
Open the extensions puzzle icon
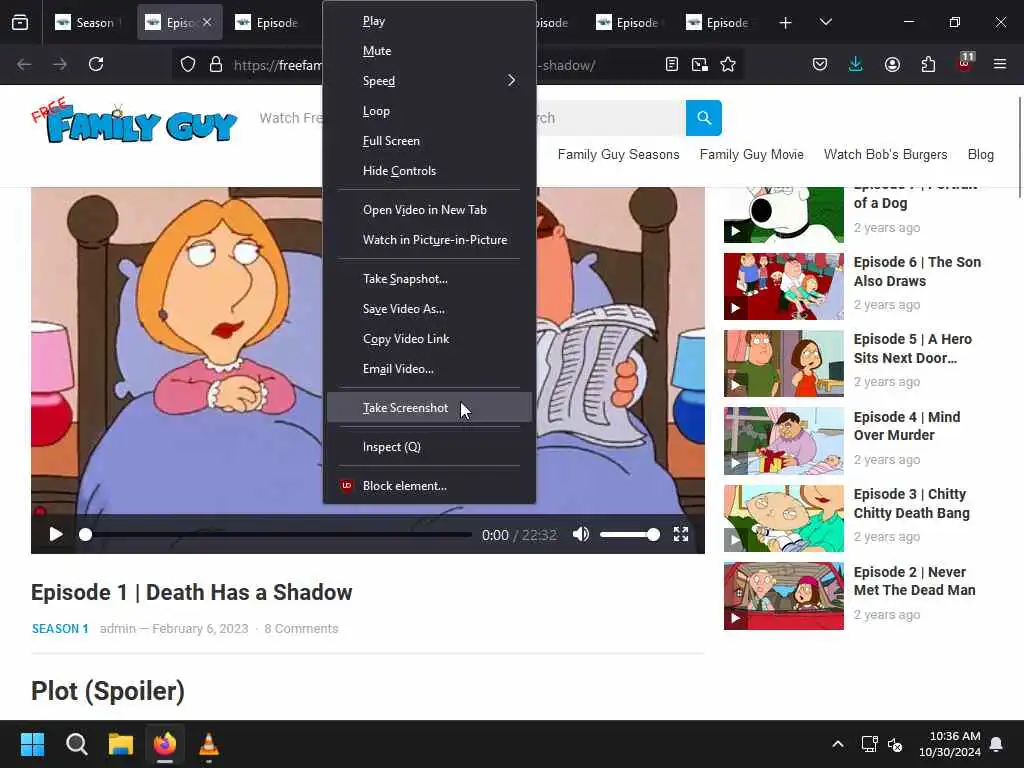[x=928, y=64]
